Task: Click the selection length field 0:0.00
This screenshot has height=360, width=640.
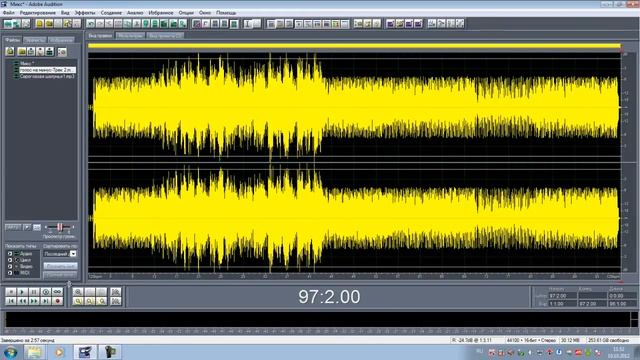Action: (x=622, y=296)
